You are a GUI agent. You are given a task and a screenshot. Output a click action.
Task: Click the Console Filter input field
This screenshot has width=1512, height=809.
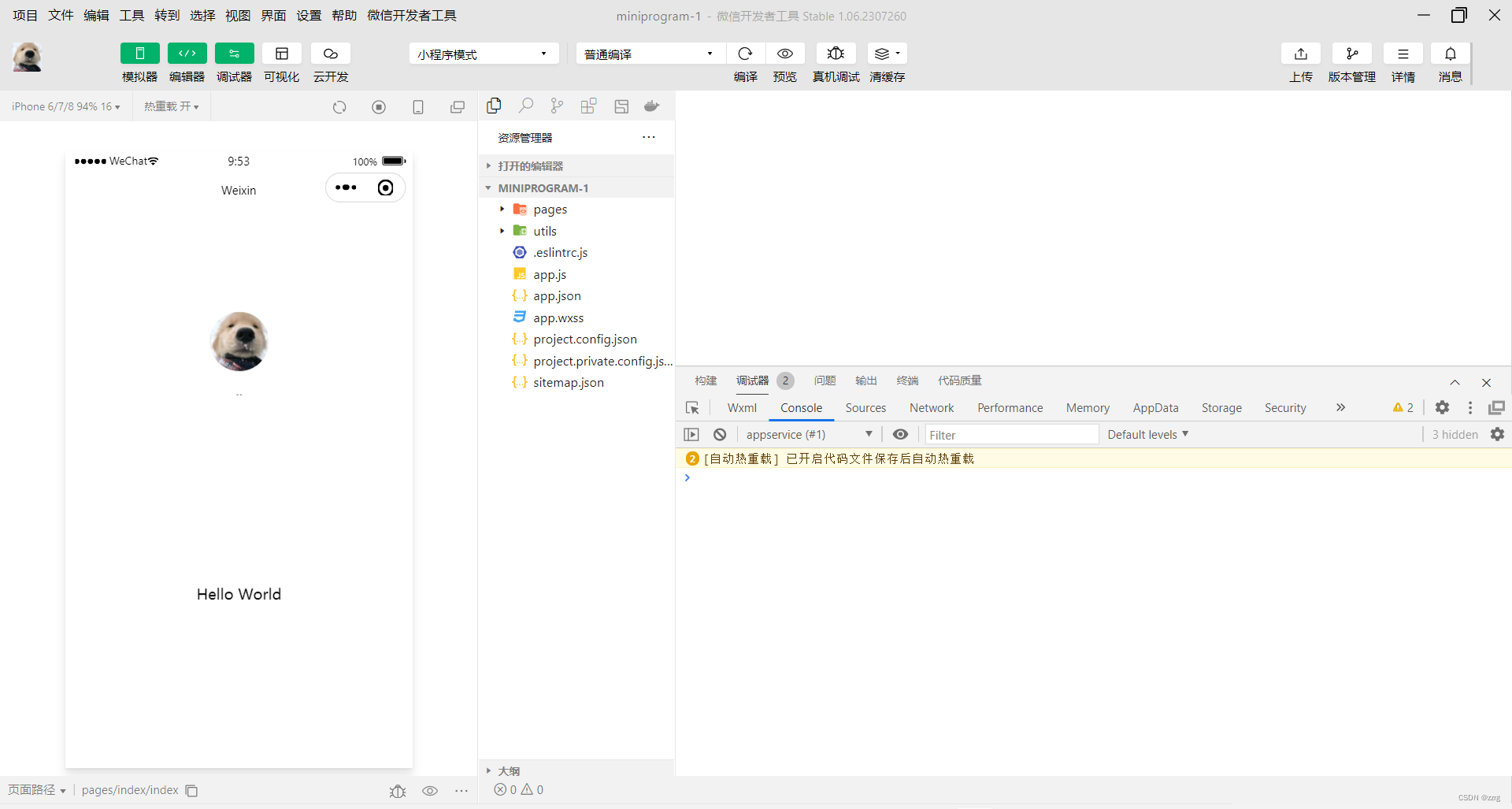coord(1011,434)
